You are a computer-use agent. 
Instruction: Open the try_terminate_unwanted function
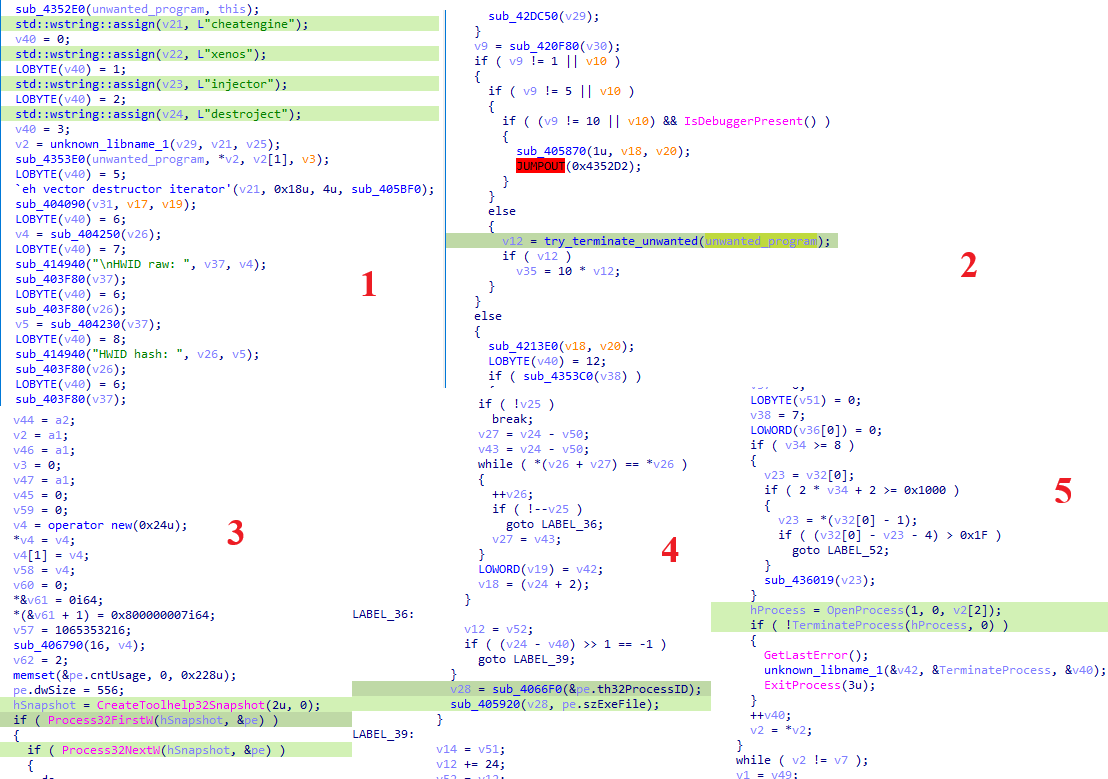620,241
